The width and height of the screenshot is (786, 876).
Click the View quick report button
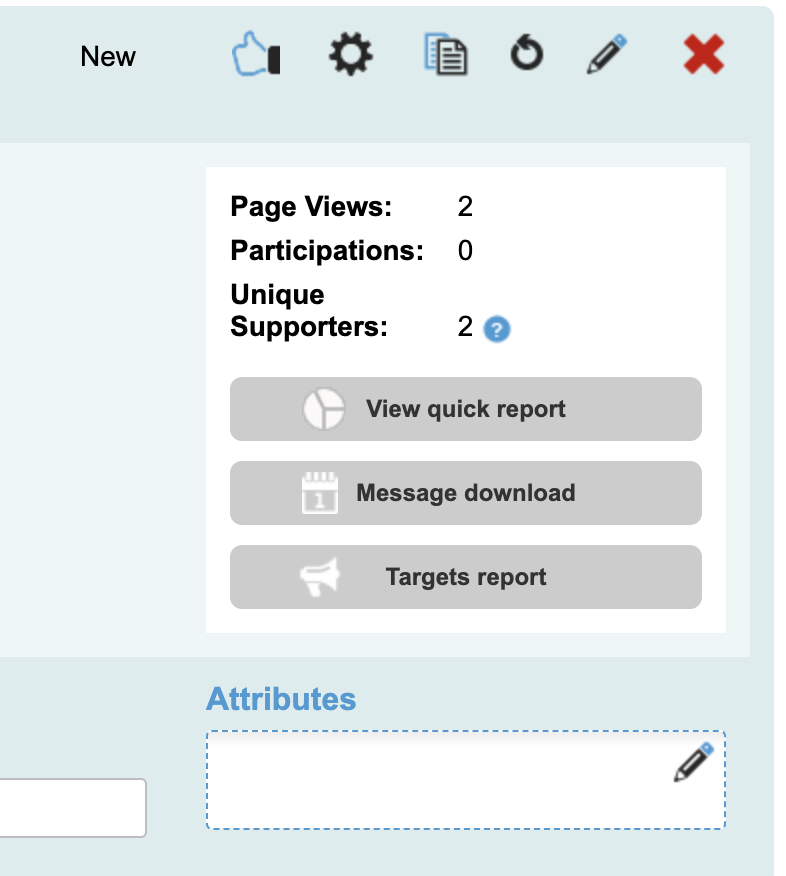465,409
